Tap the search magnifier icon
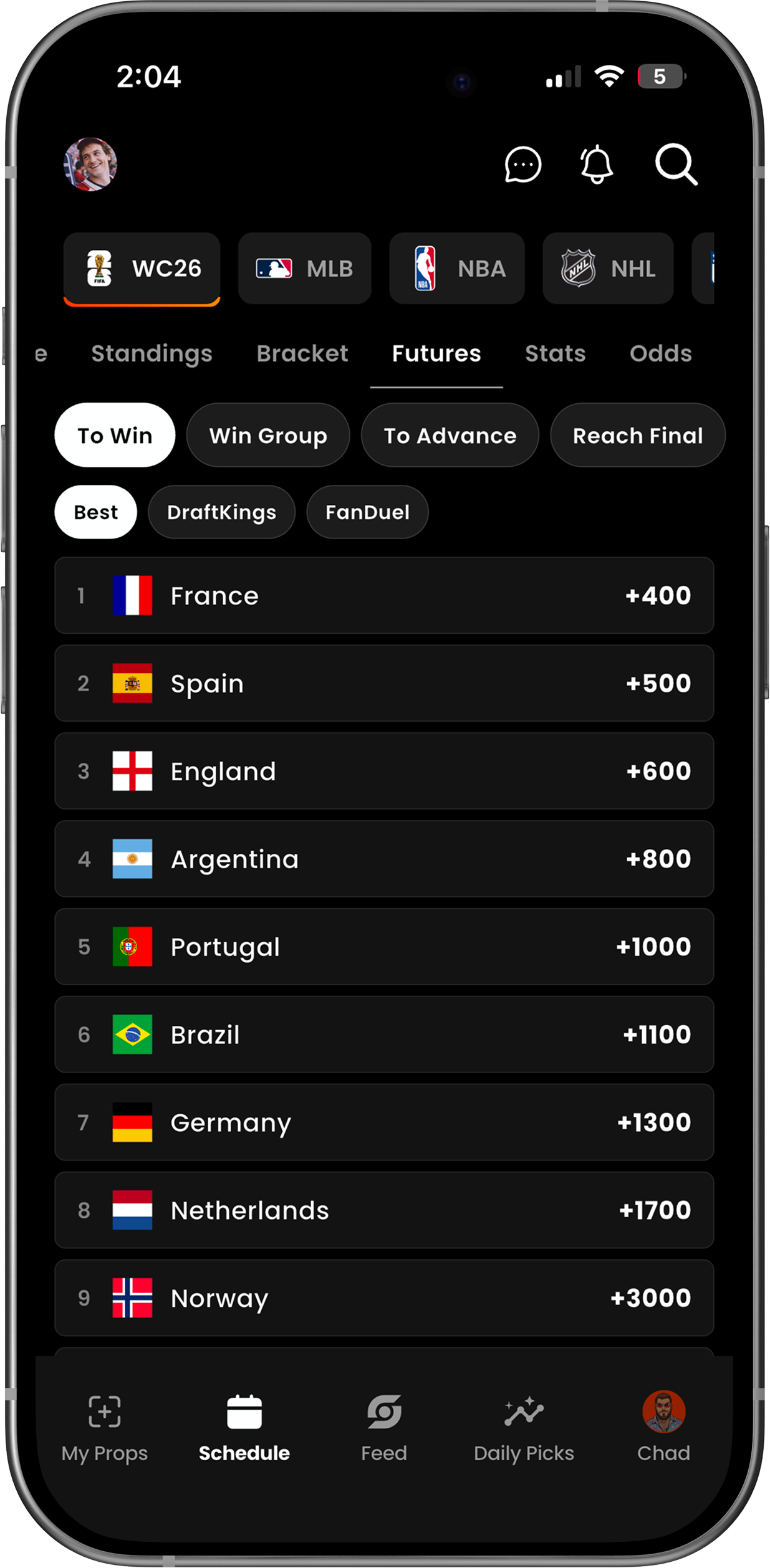The height and width of the screenshot is (1568, 770). 676,165
